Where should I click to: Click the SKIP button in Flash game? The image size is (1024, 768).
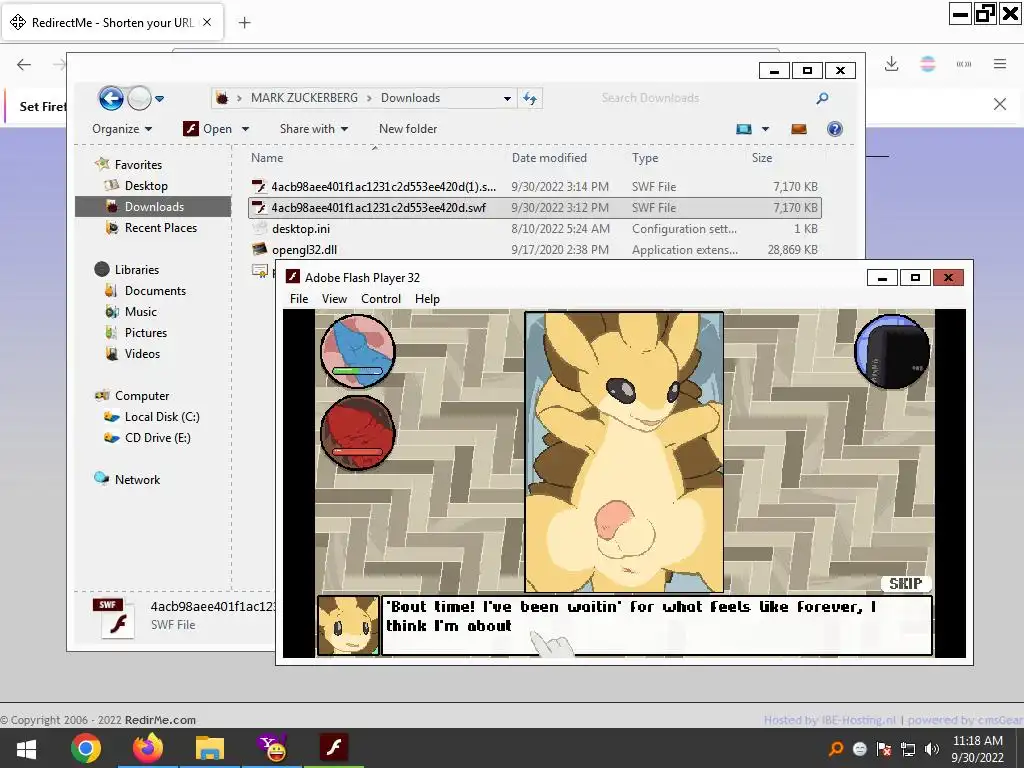905,584
